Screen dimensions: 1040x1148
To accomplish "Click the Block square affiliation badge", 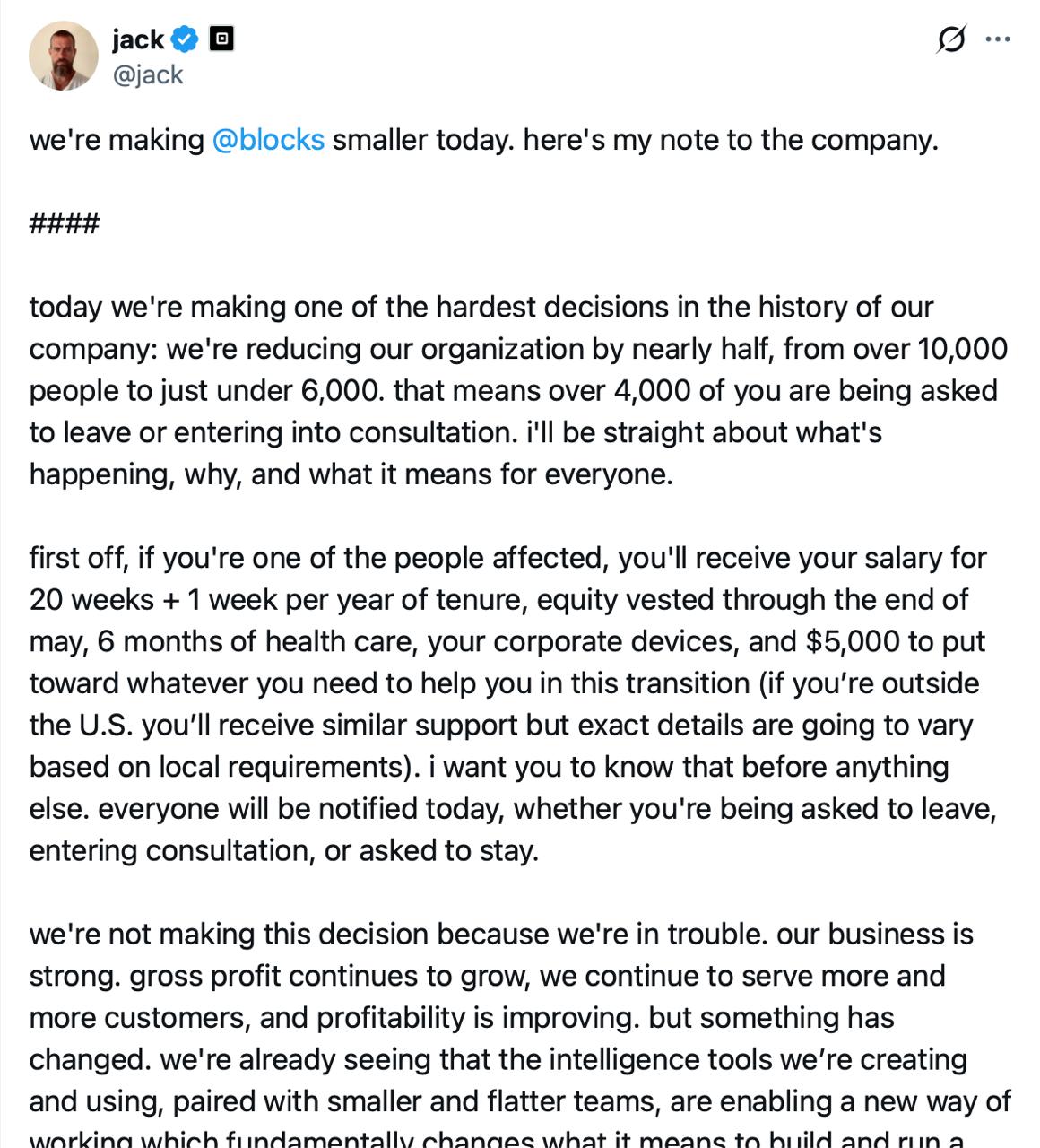I will coord(221,39).
